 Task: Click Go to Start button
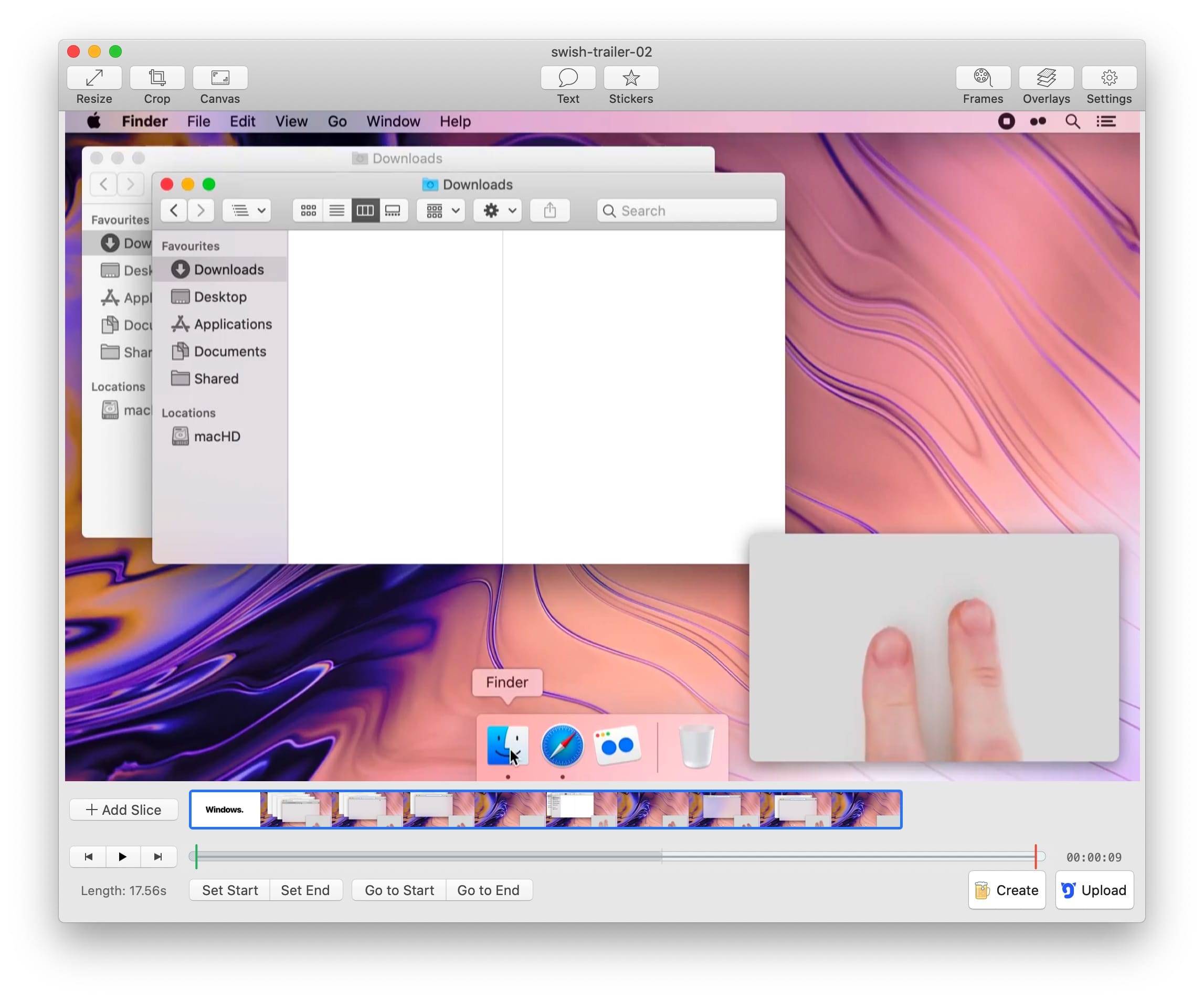(399, 890)
